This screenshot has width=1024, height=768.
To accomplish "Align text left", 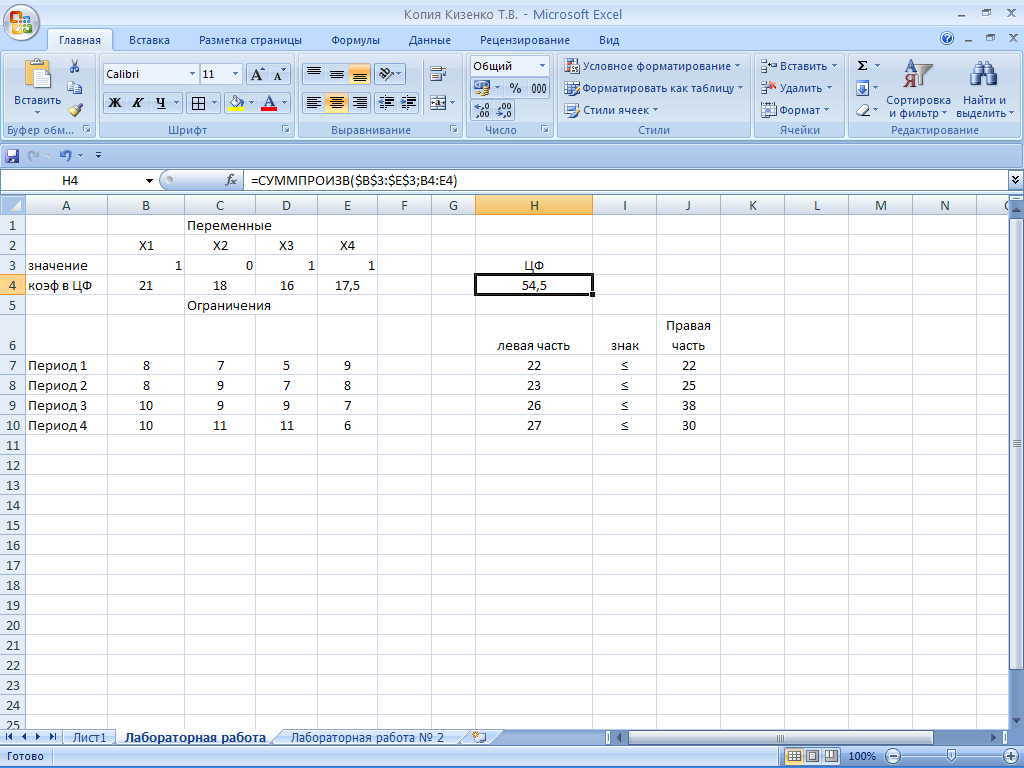I will click(313, 103).
